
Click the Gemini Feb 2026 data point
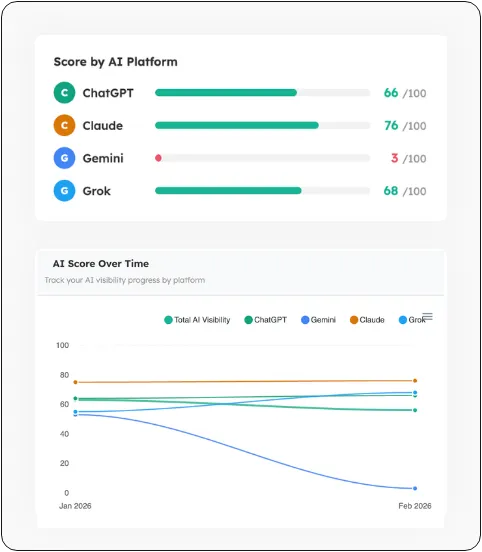[x=415, y=488]
